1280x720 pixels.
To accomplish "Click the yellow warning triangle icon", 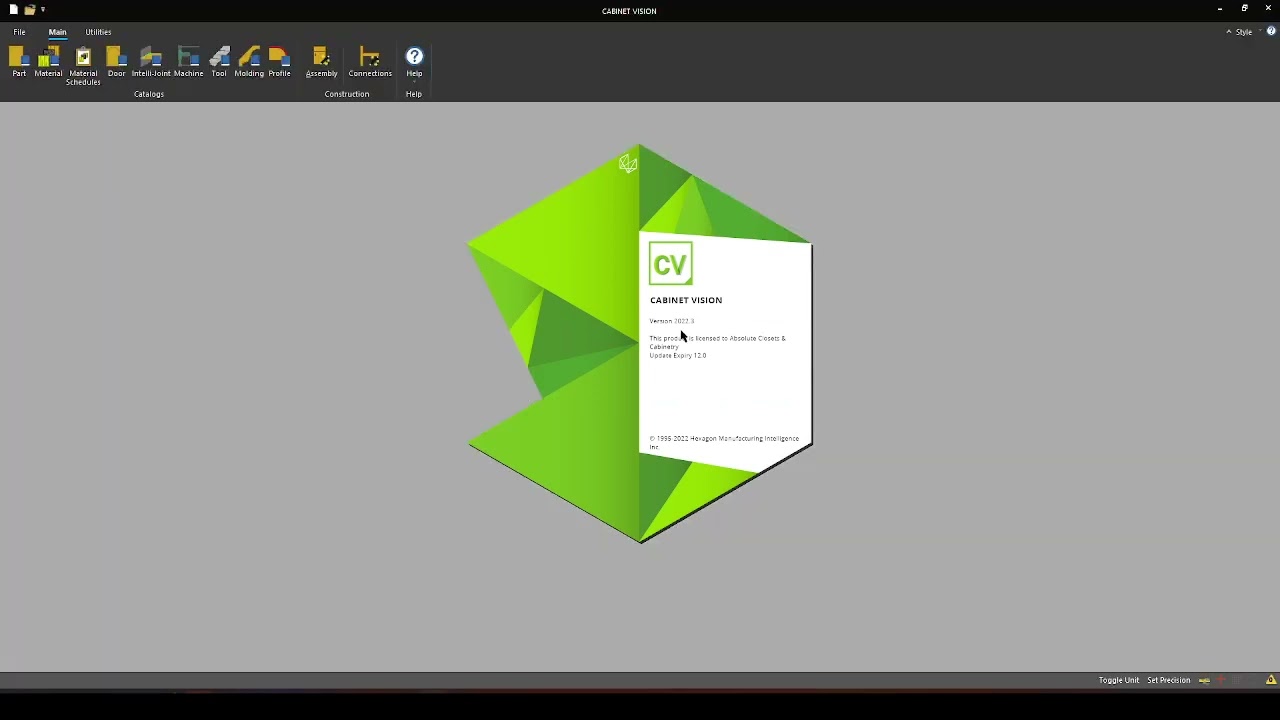I will pos(1271,680).
